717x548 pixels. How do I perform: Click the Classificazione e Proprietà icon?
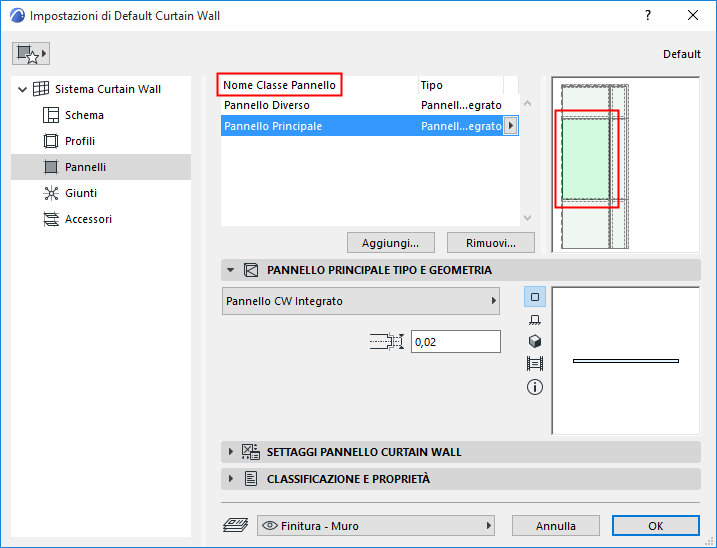251,478
